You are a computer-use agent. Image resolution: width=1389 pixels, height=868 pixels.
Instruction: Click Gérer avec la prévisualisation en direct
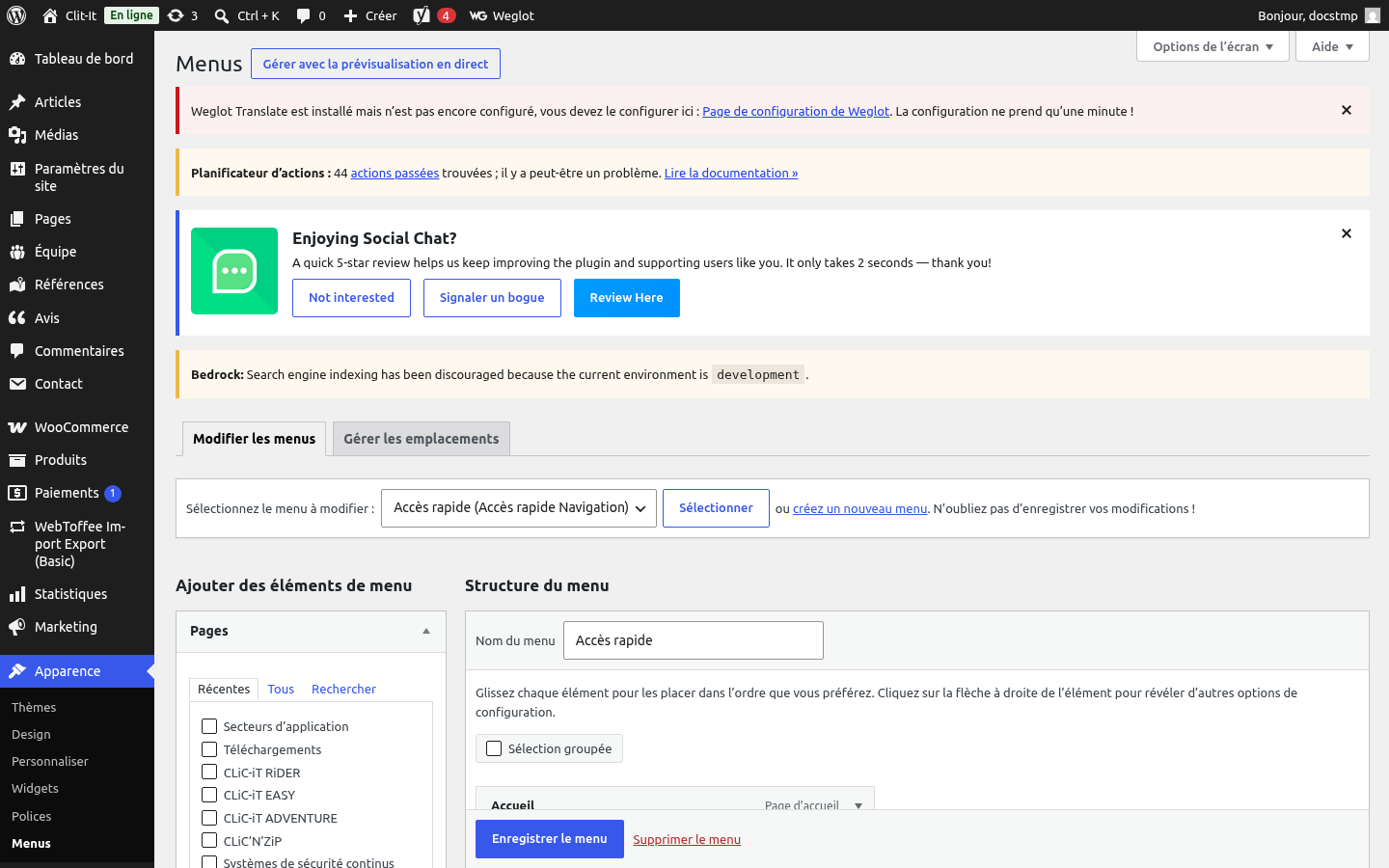[375, 64]
